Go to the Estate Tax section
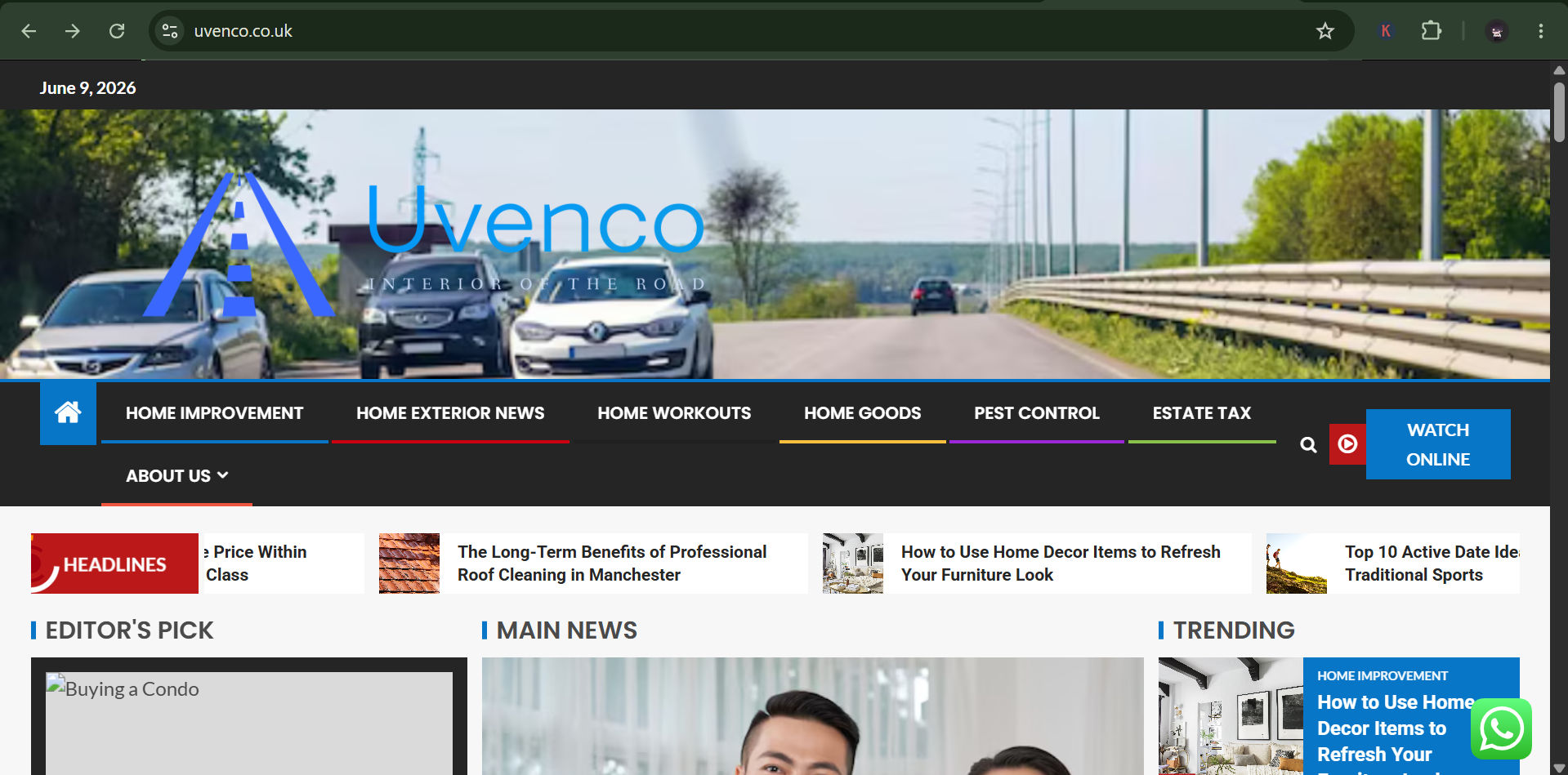This screenshot has height=775, width=1568. coord(1202,413)
